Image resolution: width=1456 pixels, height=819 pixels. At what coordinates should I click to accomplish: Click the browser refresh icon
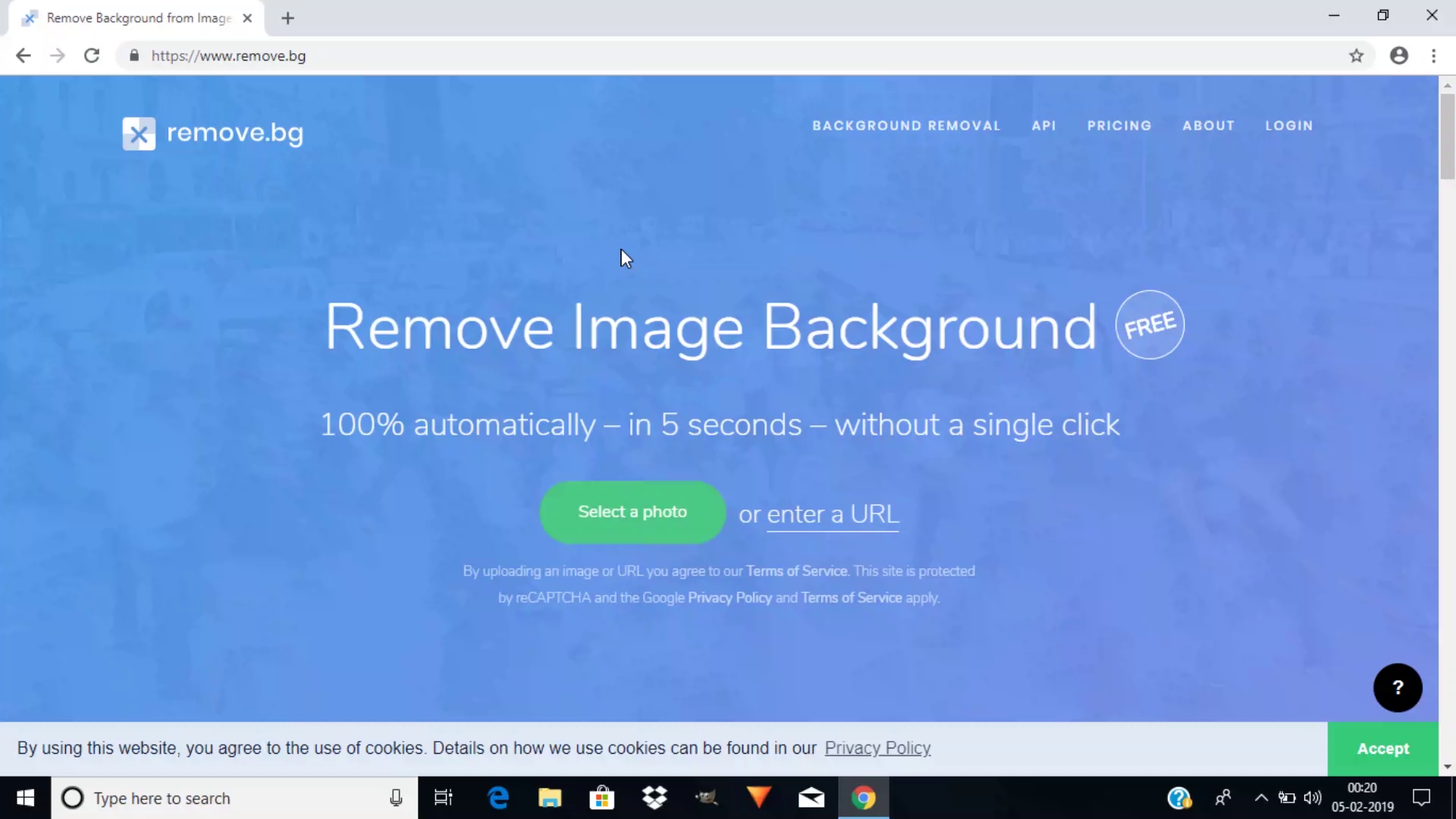coord(91,55)
